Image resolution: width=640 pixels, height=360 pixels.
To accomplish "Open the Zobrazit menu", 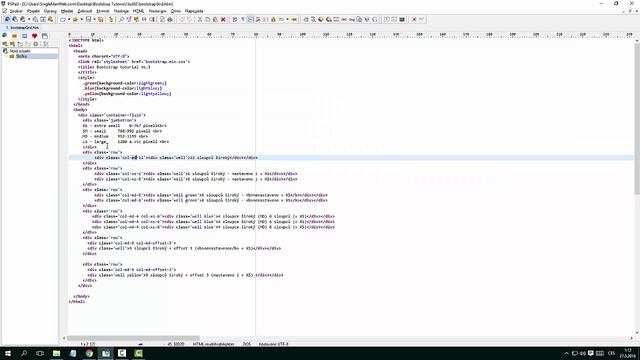I will (85, 11).
